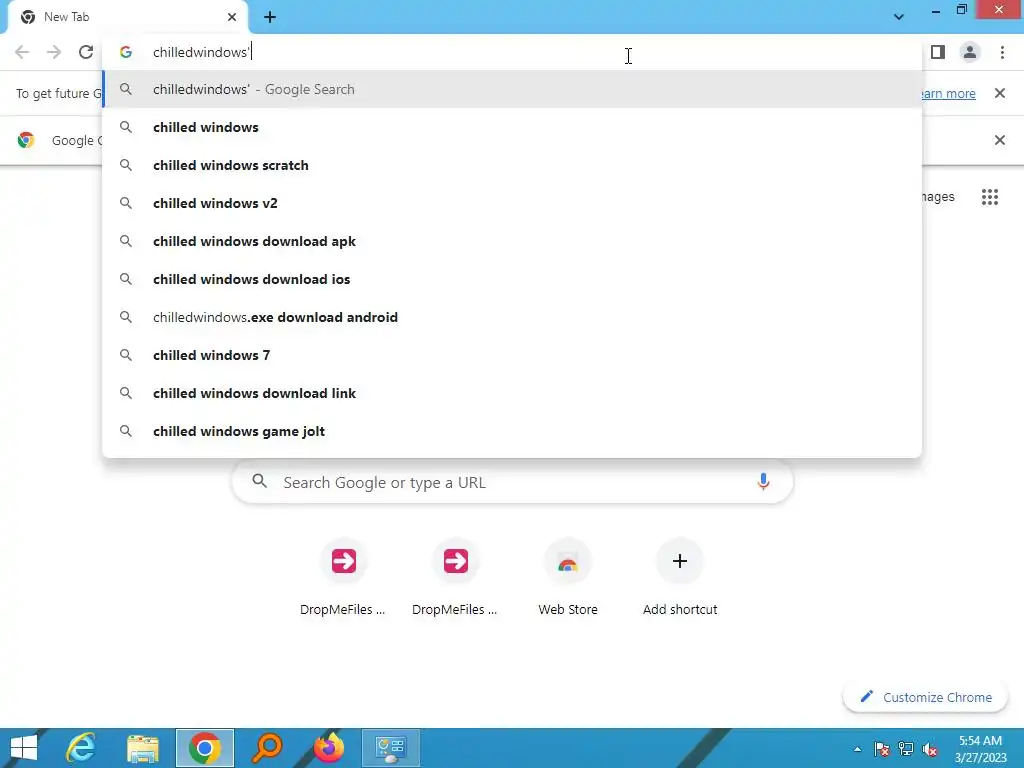This screenshot has height=768, width=1024.
Task: Dismiss the 'To get future' infobar
Action: pos(1000,93)
